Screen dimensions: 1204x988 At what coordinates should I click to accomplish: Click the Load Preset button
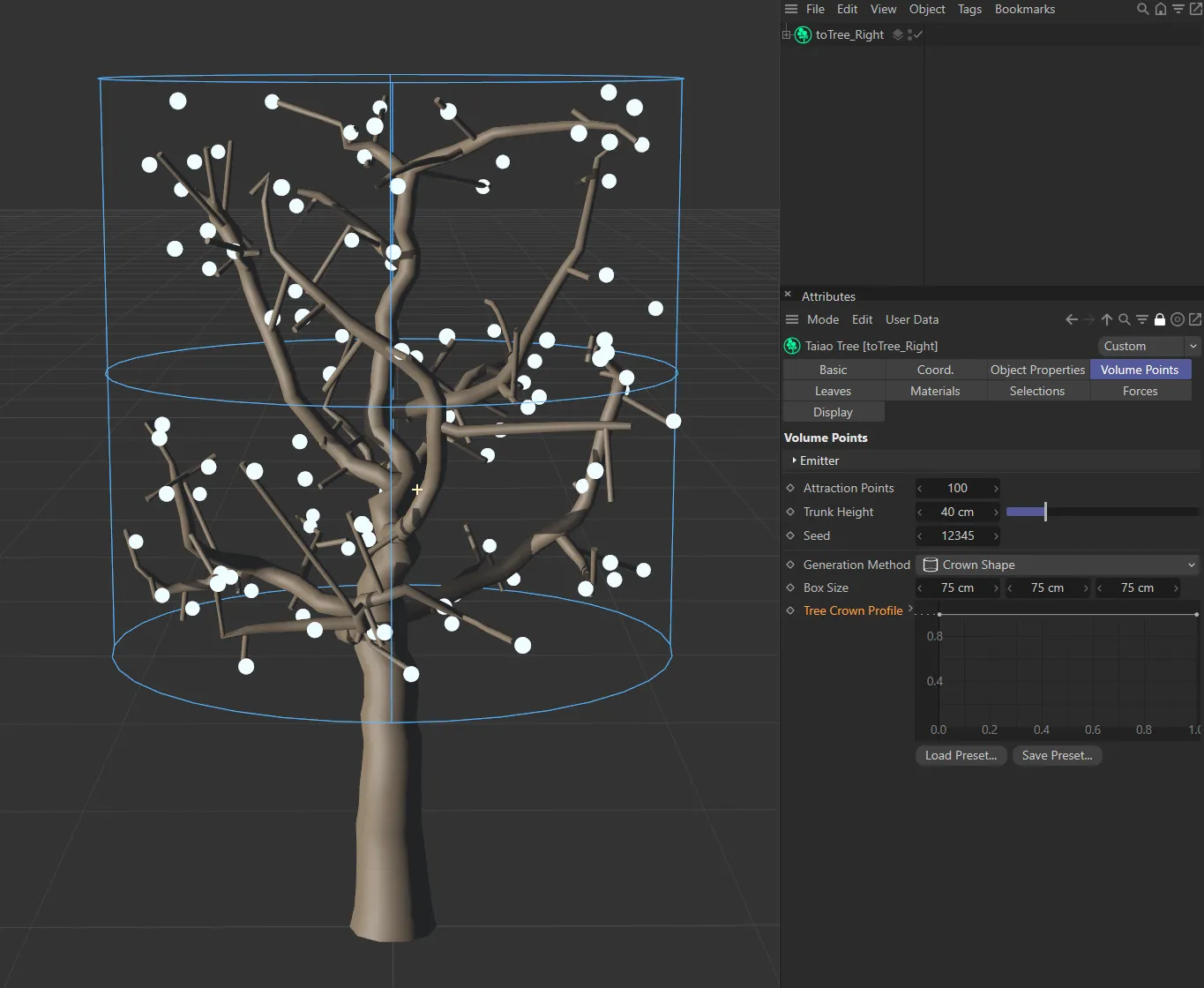click(x=961, y=756)
